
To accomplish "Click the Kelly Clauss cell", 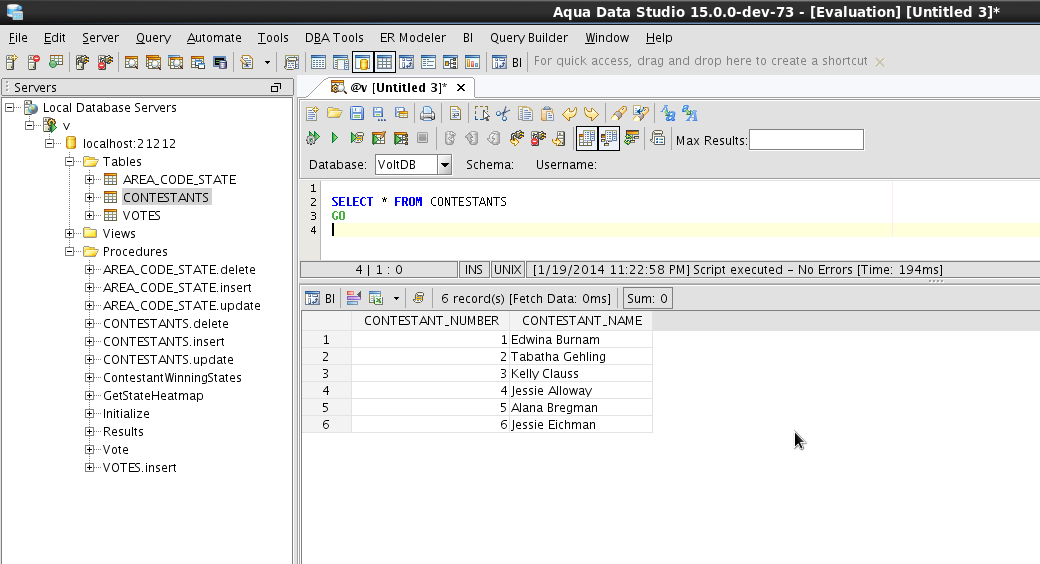I will pos(581,374).
